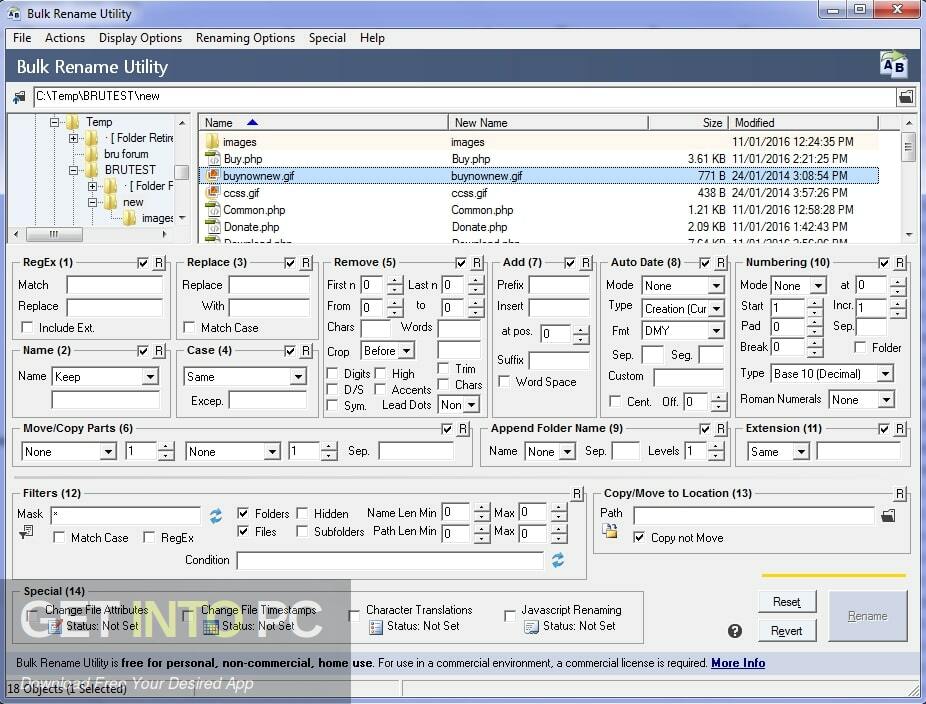
Task: Enable Character Translations checkbox
Action: pyautogui.click(x=354, y=616)
